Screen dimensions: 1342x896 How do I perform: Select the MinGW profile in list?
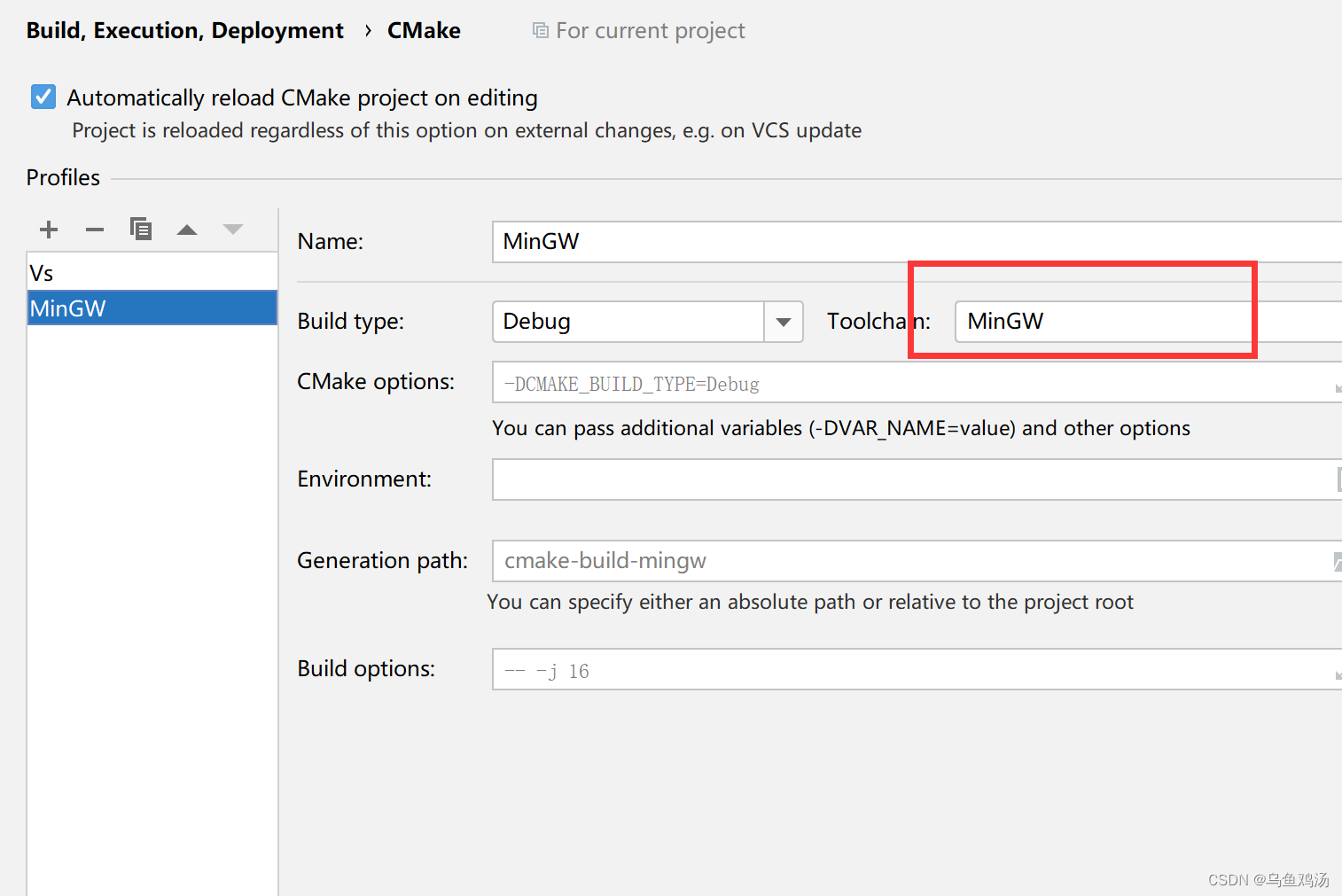click(152, 308)
